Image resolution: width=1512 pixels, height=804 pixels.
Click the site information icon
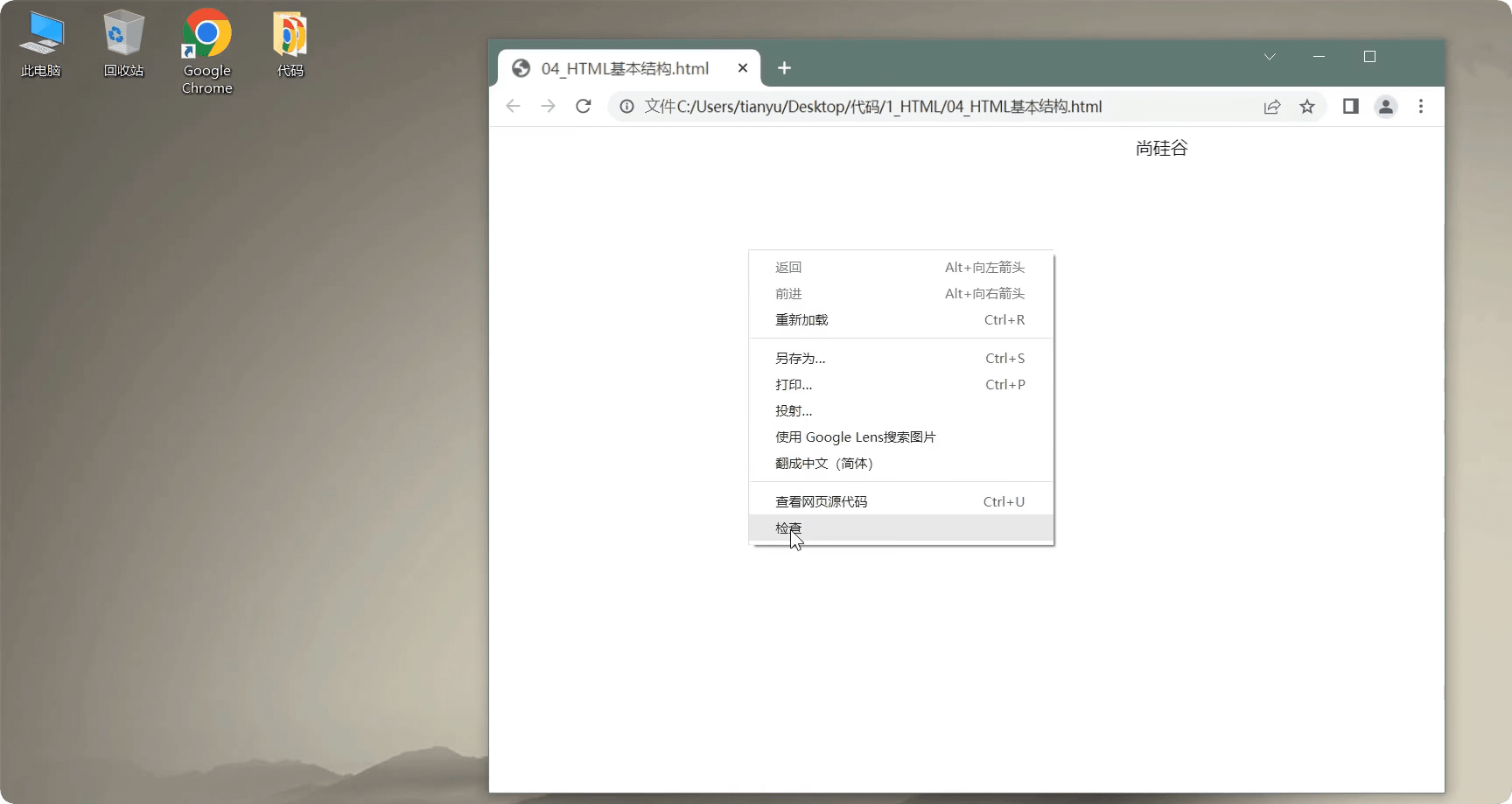point(626,107)
